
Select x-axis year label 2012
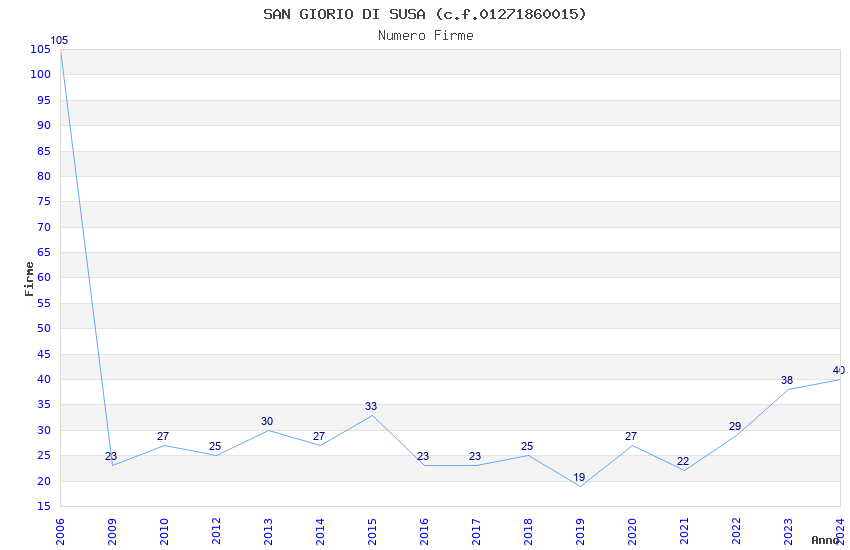click(x=216, y=532)
